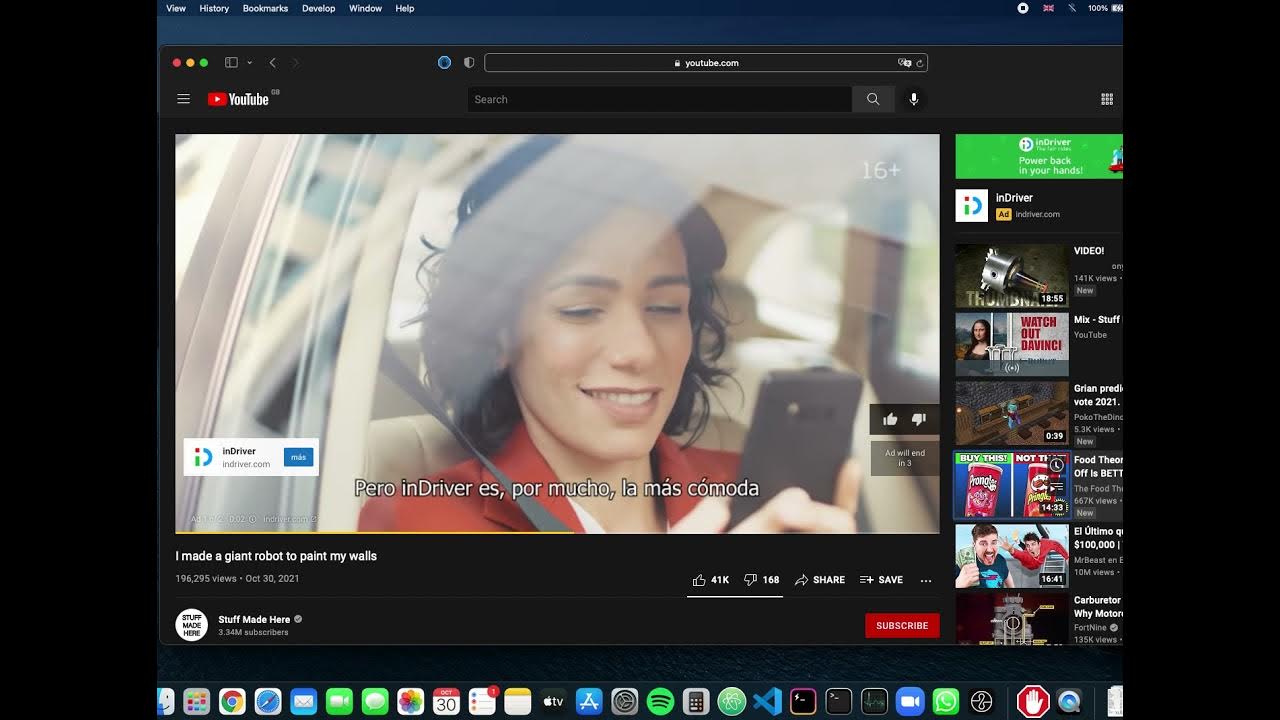Viewport: 1280px width, 720px height.
Task: Click inside the YouTube search field
Action: pos(660,99)
